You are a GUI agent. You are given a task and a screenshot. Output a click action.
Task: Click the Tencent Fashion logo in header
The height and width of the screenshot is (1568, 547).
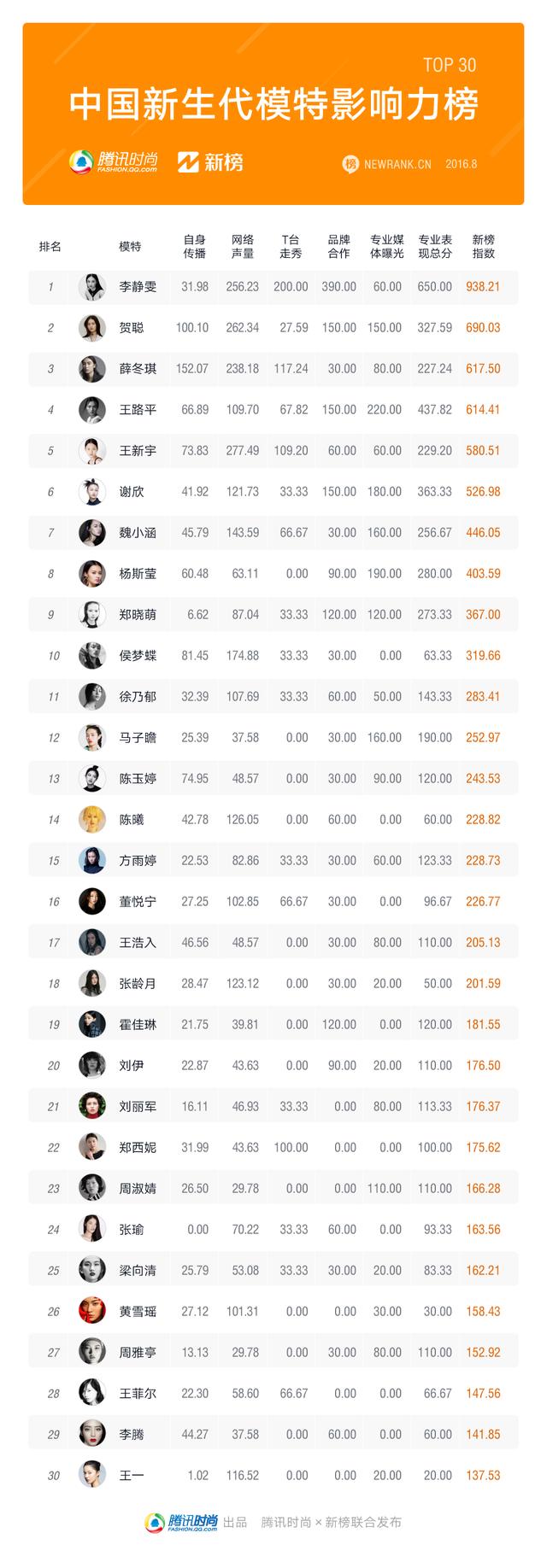pyautogui.click(x=114, y=161)
